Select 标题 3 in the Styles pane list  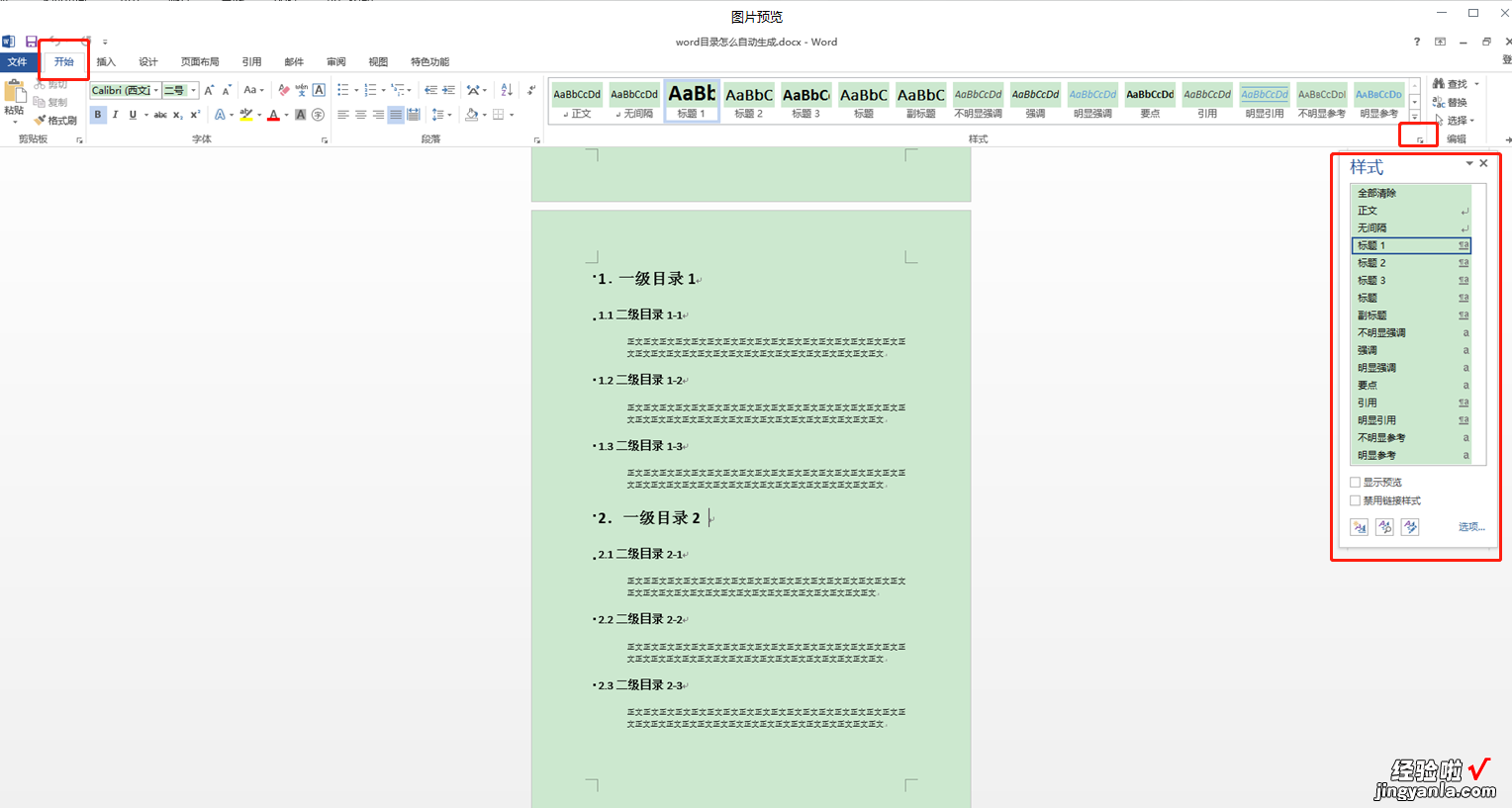pos(1411,280)
